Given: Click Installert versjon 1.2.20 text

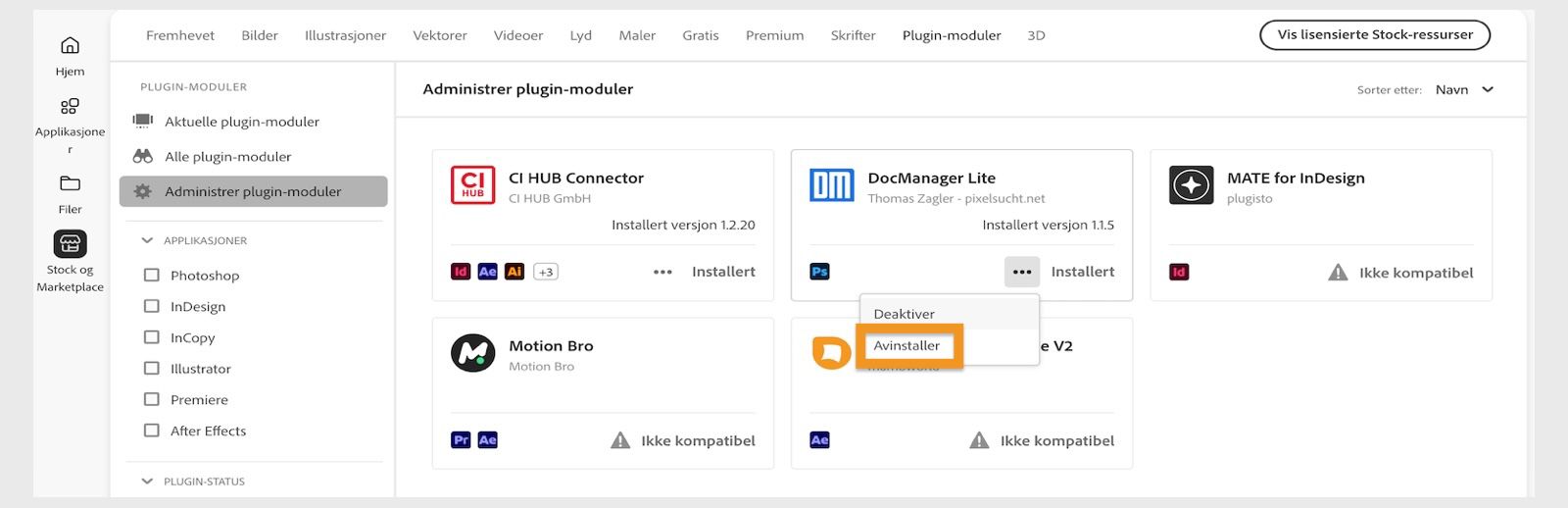Looking at the screenshot, I should pos(683,225).
